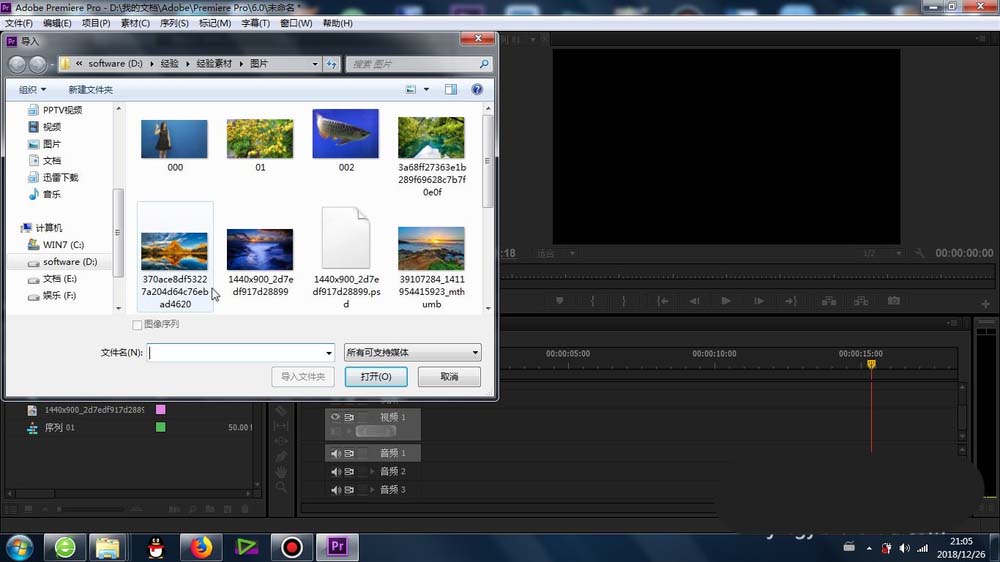Open the filename combo box dropdown arrow
The height and width of the screenshot is (562, 1000).
pyautogui.click(x=328, y=353)
